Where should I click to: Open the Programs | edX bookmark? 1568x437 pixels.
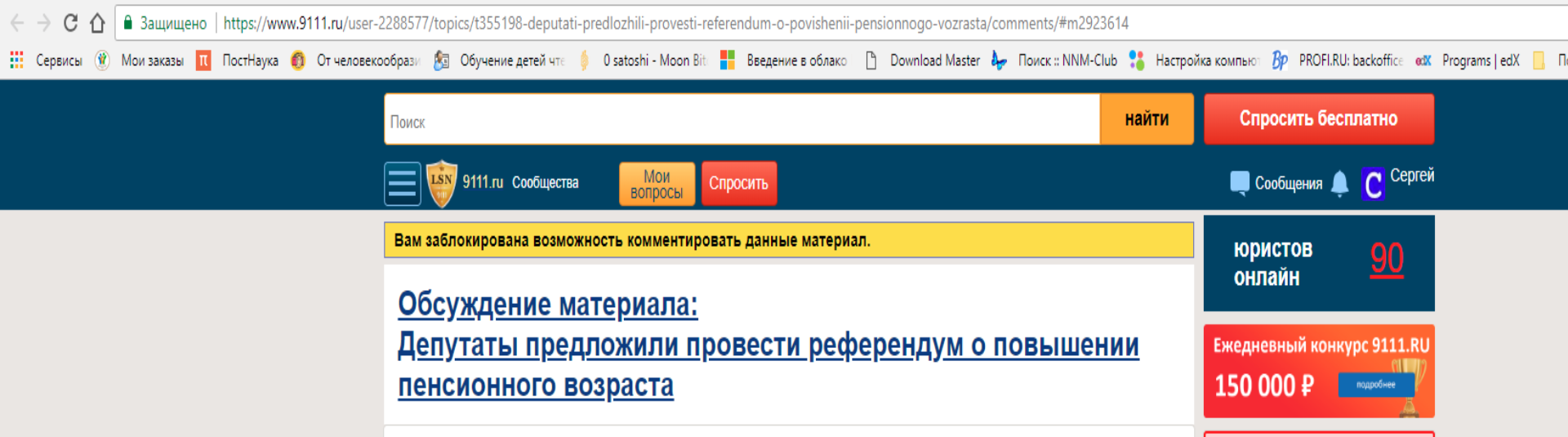point(1468,60)
